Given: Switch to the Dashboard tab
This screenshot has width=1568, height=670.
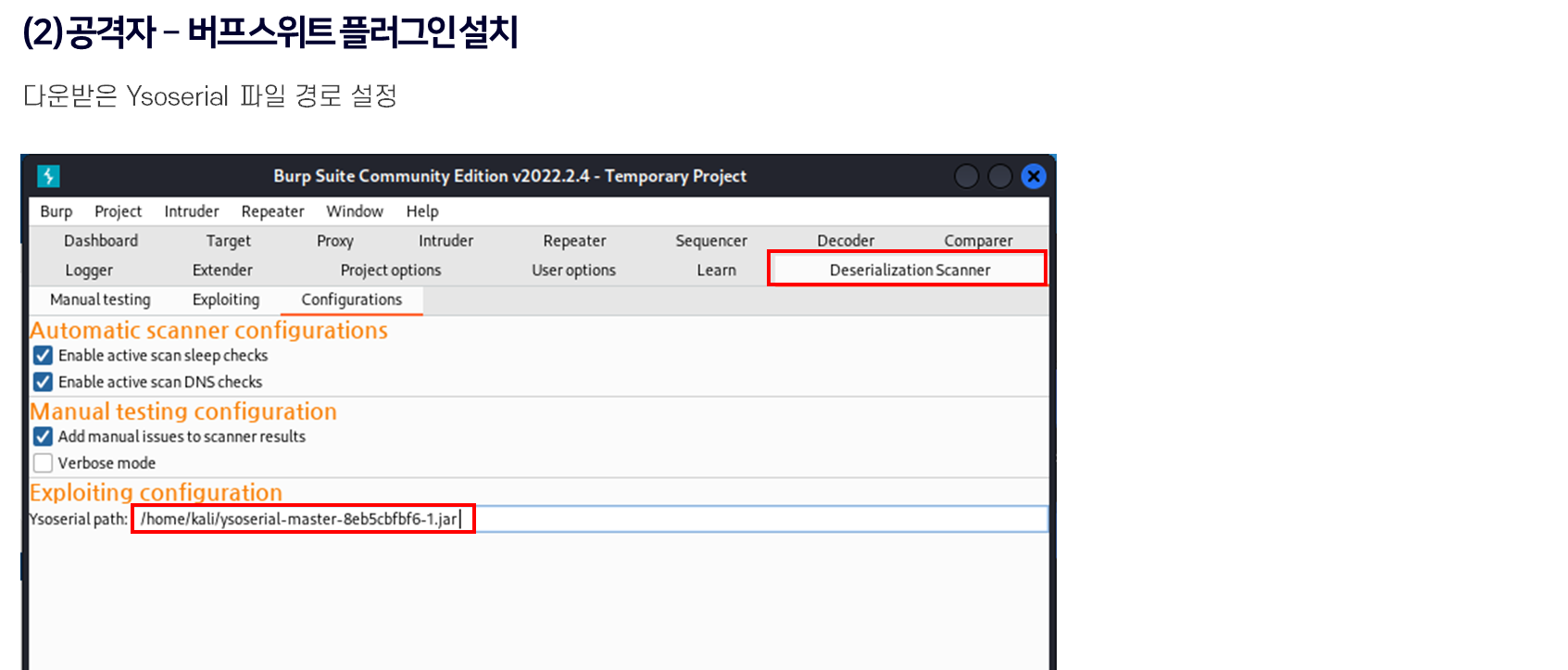Looking at the screenshot, I should 101,241.
